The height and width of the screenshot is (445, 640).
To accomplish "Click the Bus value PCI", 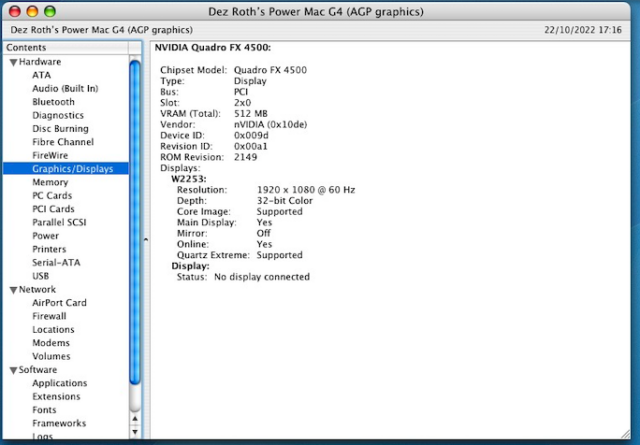I will point(240,92).
